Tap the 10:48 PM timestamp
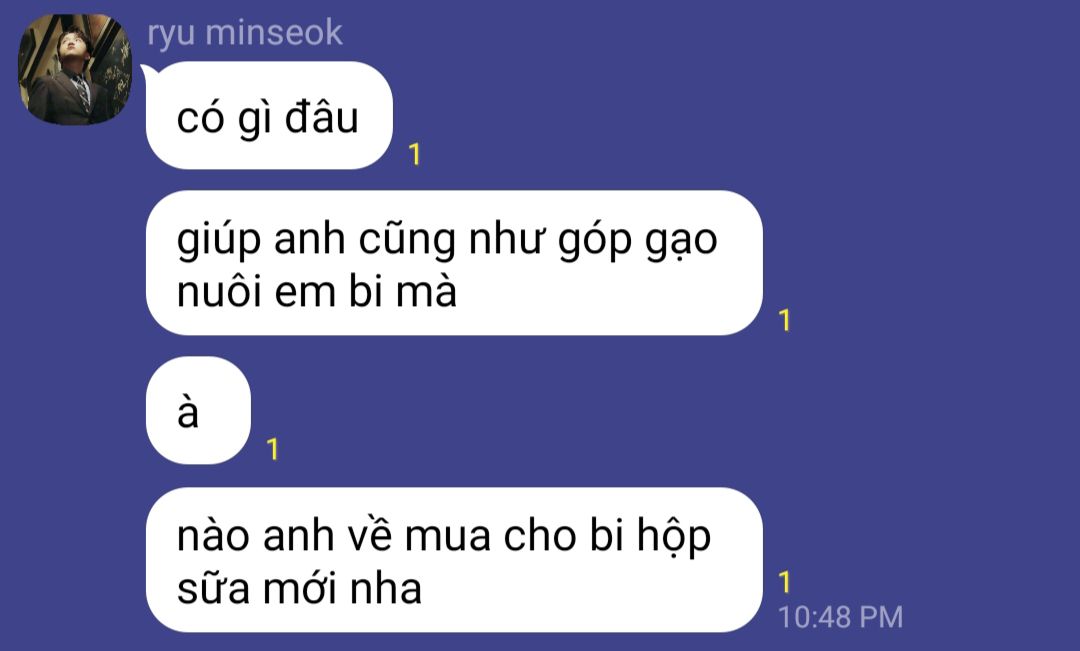Image resolution: width=1080 pixels, height=651 pixels. tap(840, 617)
